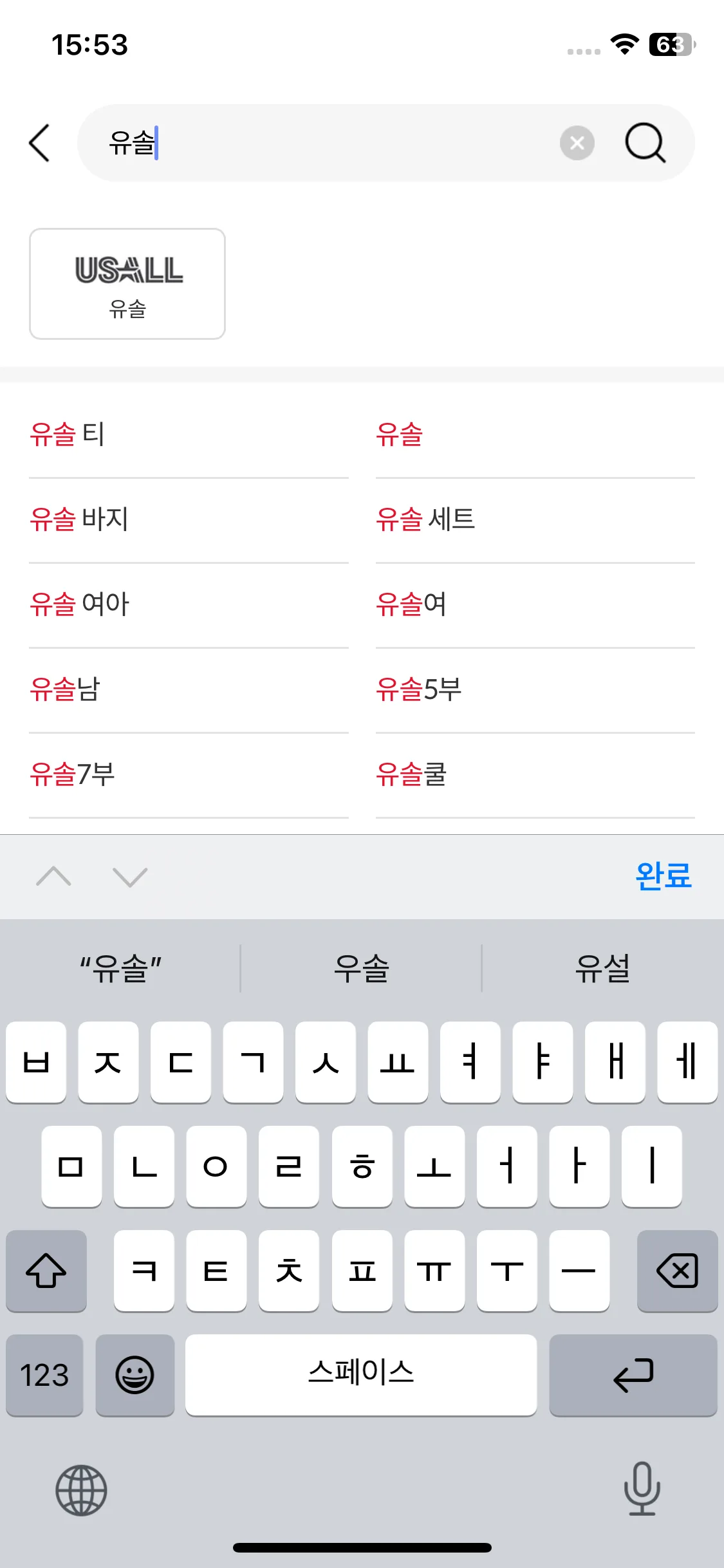Select the suggestion 유솔 바지
This screenshot has height=1568, width=724.
79,519
